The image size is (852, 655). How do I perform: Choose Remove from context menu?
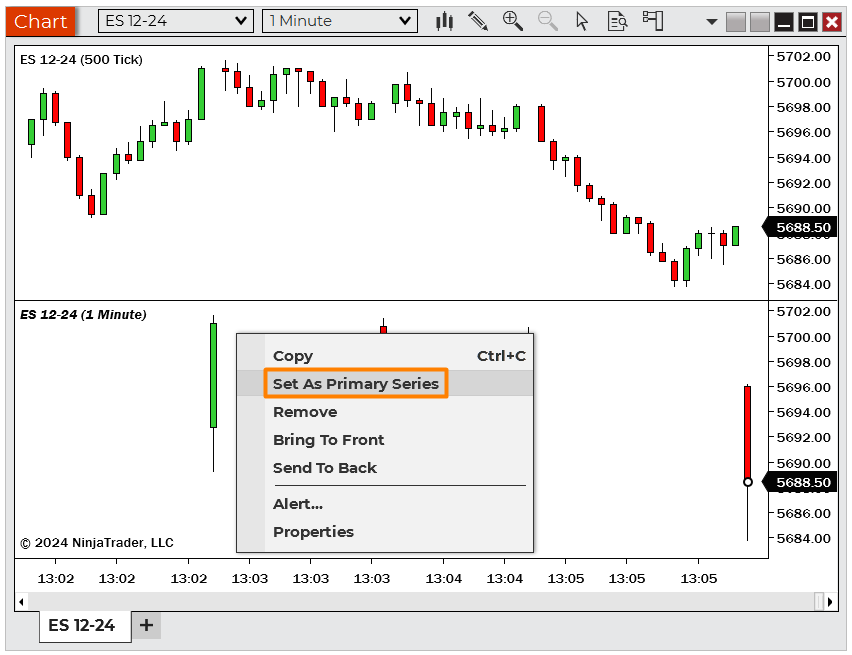[x=385, y=412]
